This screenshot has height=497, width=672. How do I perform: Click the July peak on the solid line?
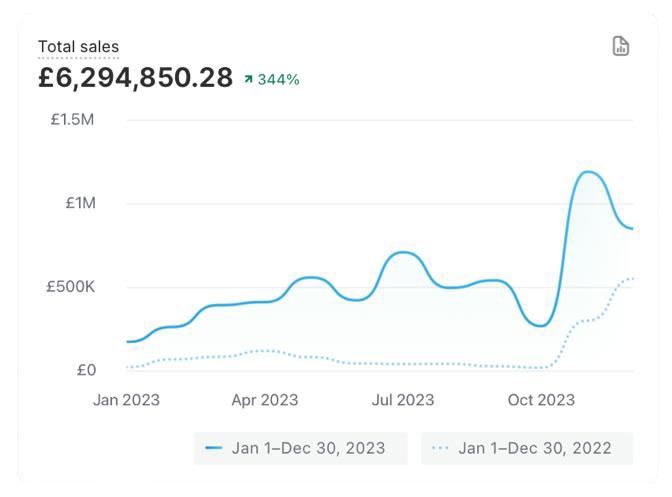coord(403,252)
